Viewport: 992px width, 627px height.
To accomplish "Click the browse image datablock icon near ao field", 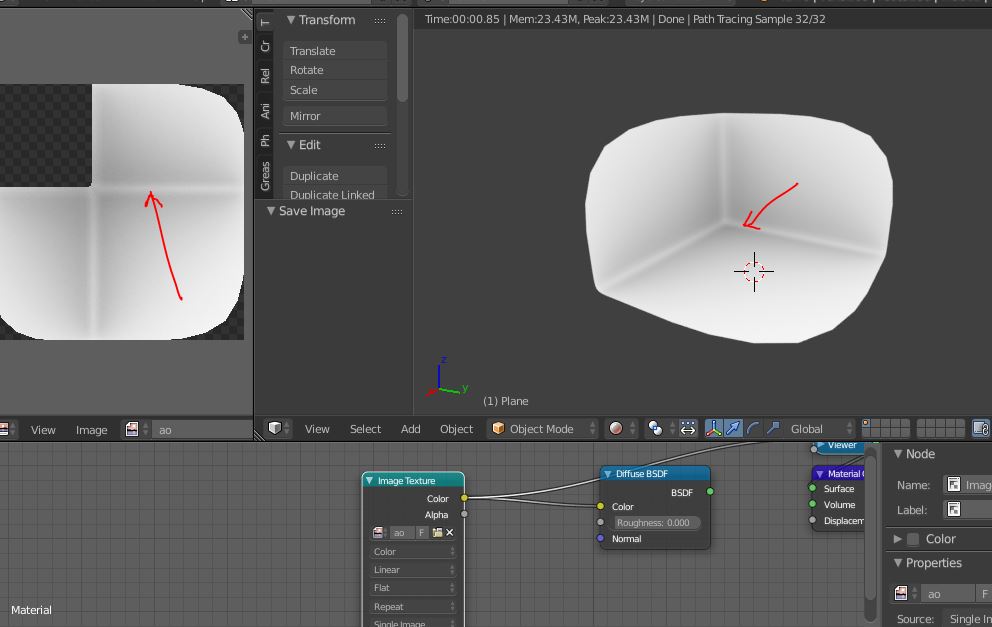I will (x=378, y=532).
